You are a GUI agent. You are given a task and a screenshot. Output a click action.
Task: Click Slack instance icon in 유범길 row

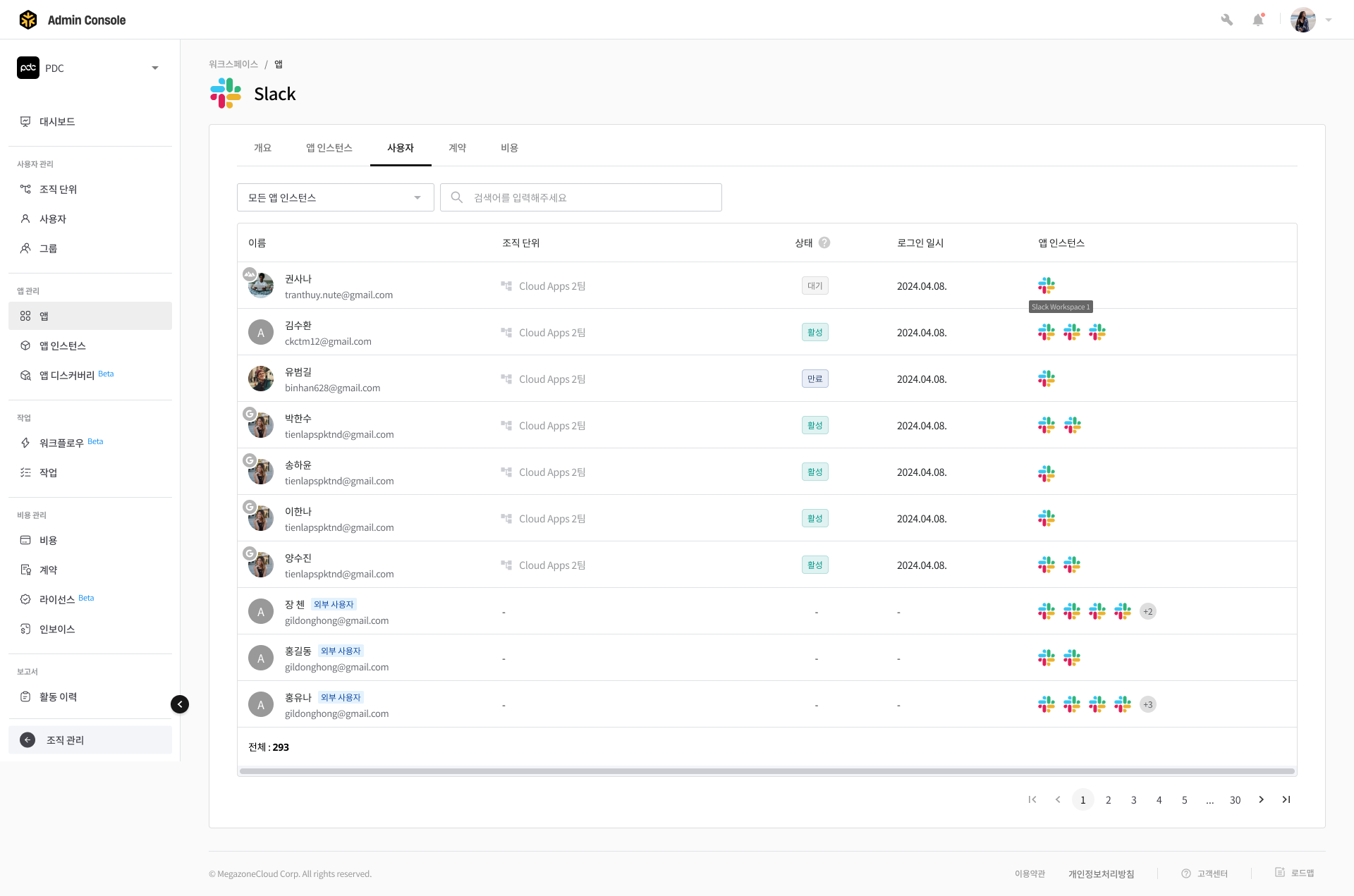tap(1047, 379)
